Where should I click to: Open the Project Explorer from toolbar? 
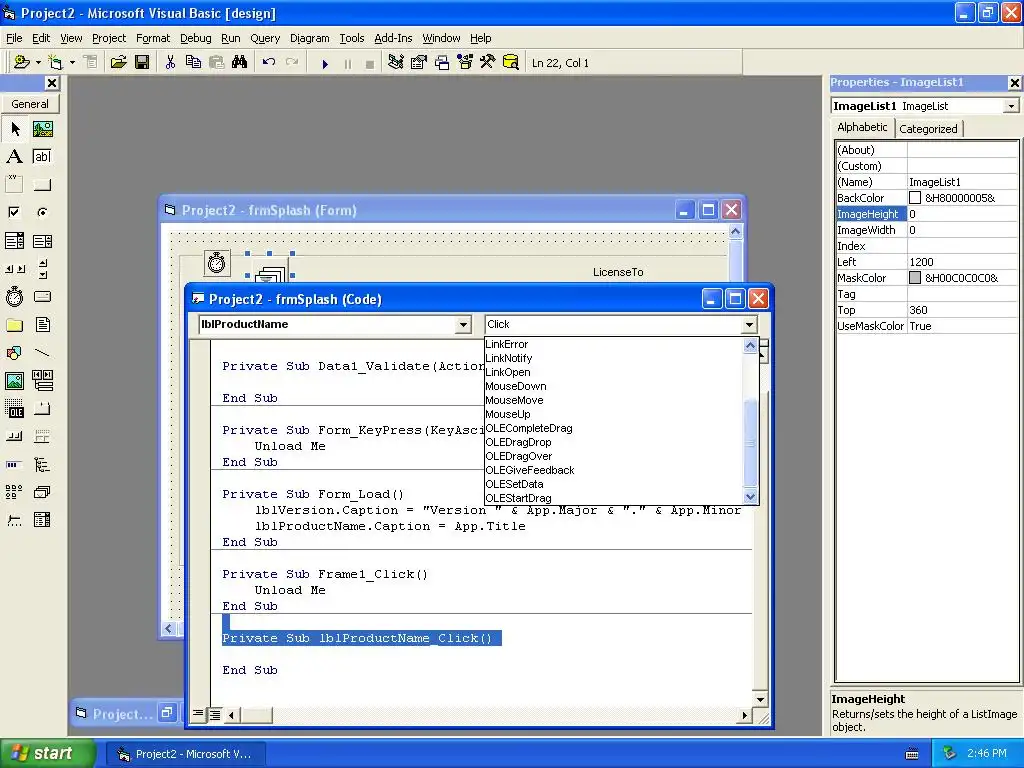395,63
